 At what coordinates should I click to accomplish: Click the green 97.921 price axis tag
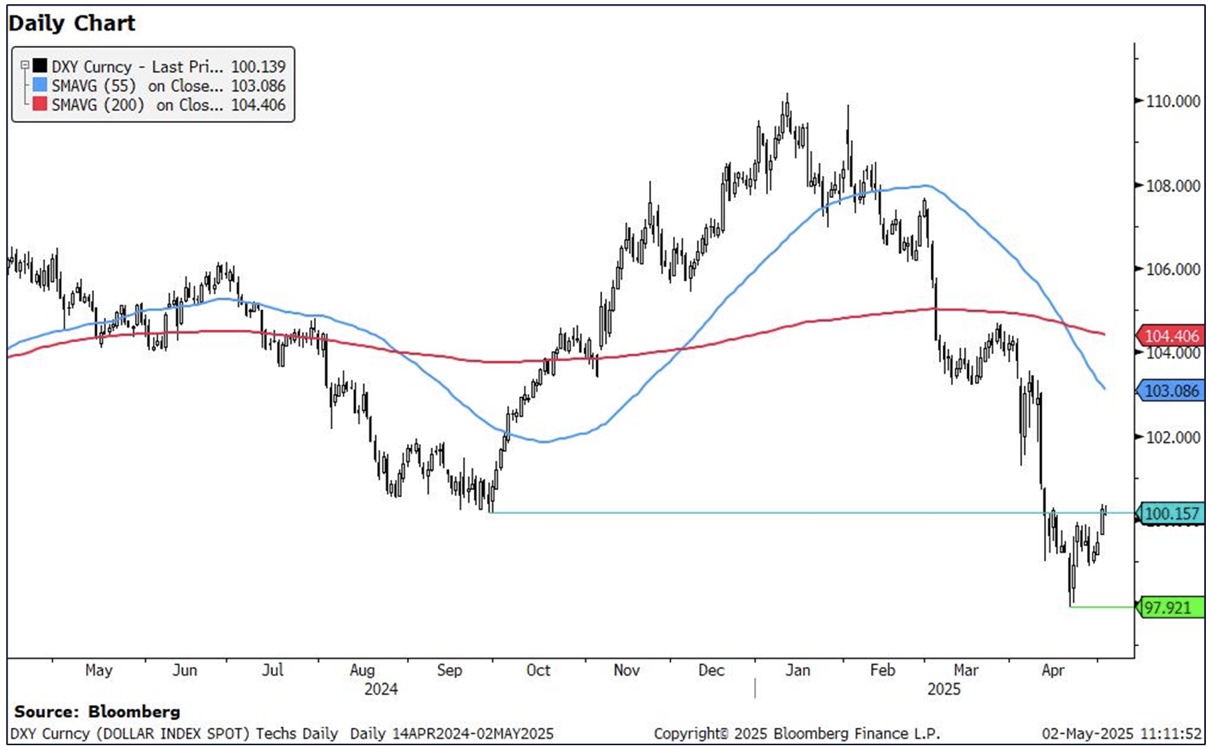tap(1171, 606)
